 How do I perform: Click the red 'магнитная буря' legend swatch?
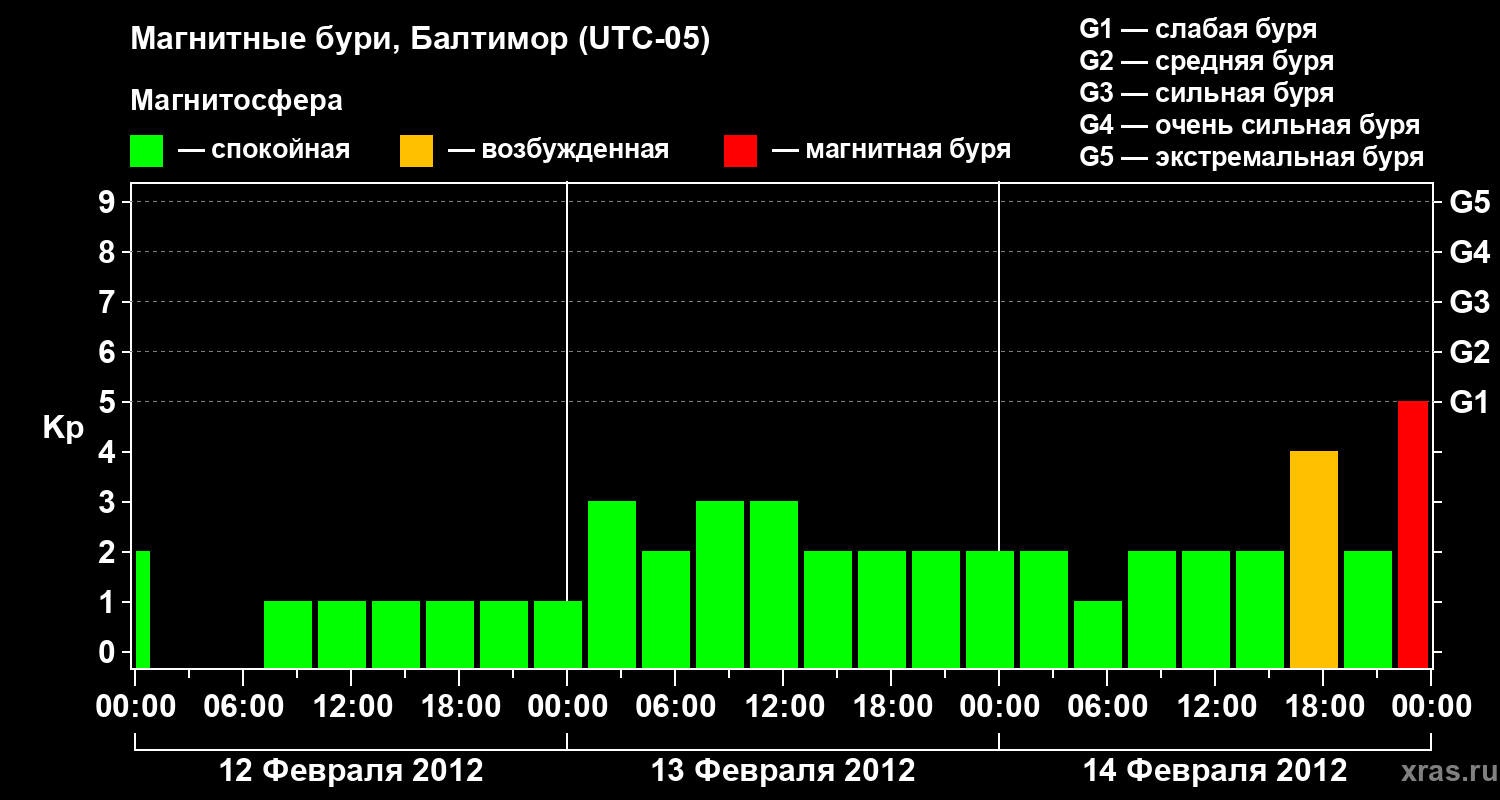coord(741,151)
